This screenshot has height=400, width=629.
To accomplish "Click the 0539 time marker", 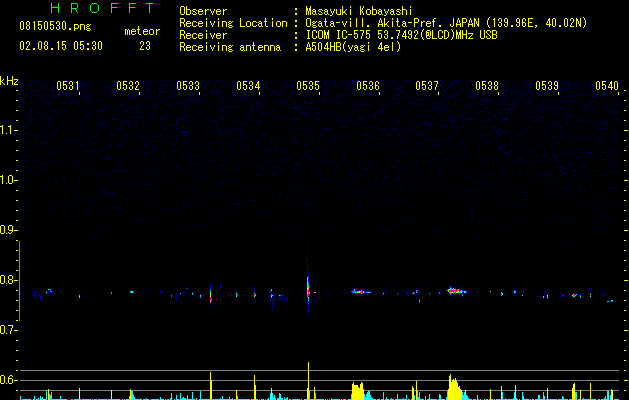I will (547, 86).
